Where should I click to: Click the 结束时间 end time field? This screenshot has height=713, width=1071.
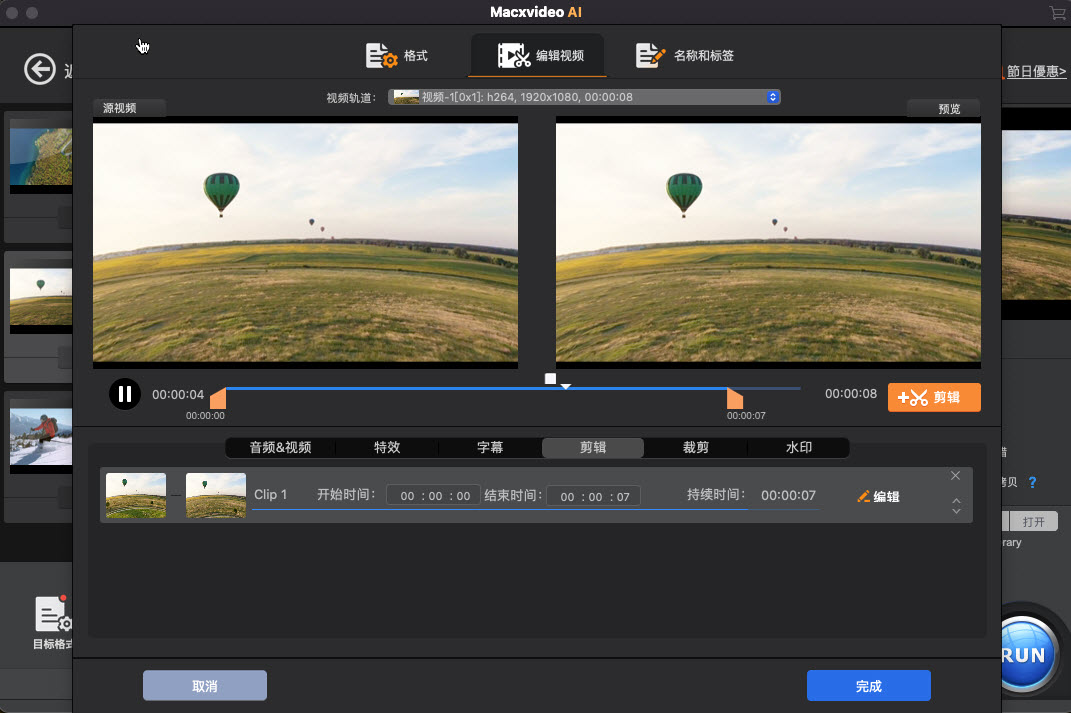(x=594, y=496)
